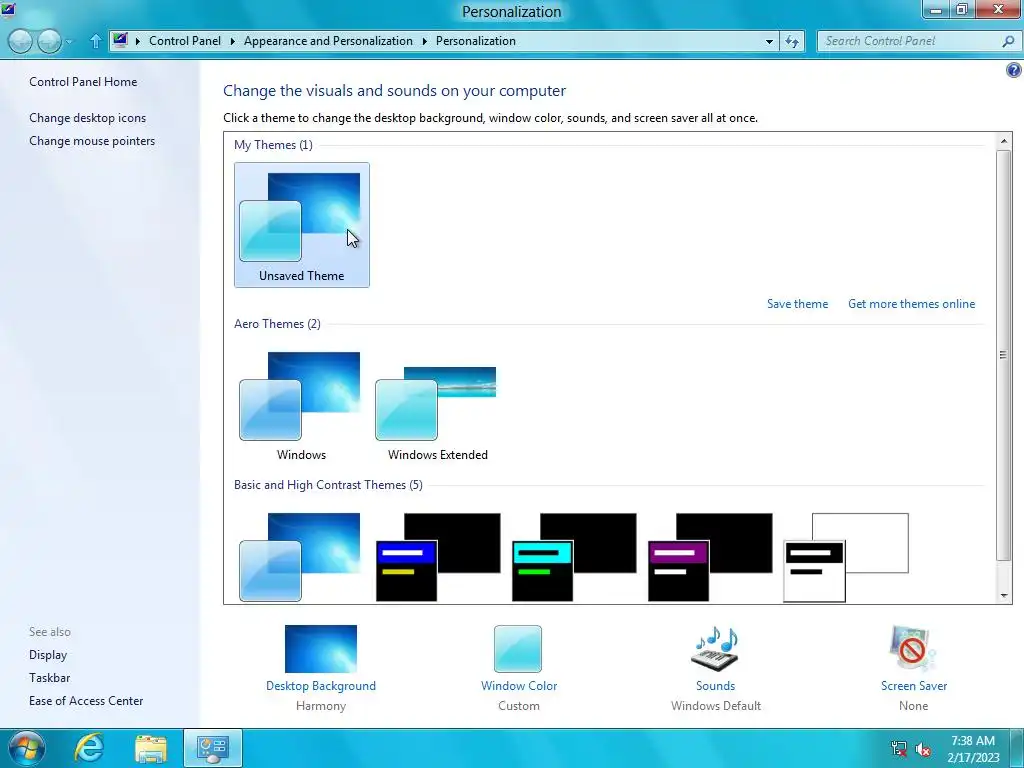Open the clock showing 7:38 AM
This screenshot has height=768, width=1024.
pos(973,749)
